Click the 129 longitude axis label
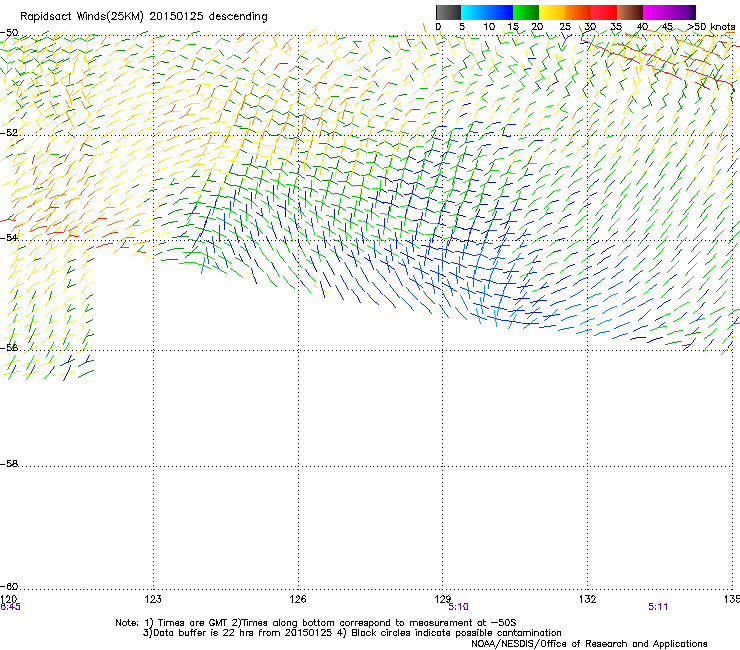The image size is (740, 650). 443,599
